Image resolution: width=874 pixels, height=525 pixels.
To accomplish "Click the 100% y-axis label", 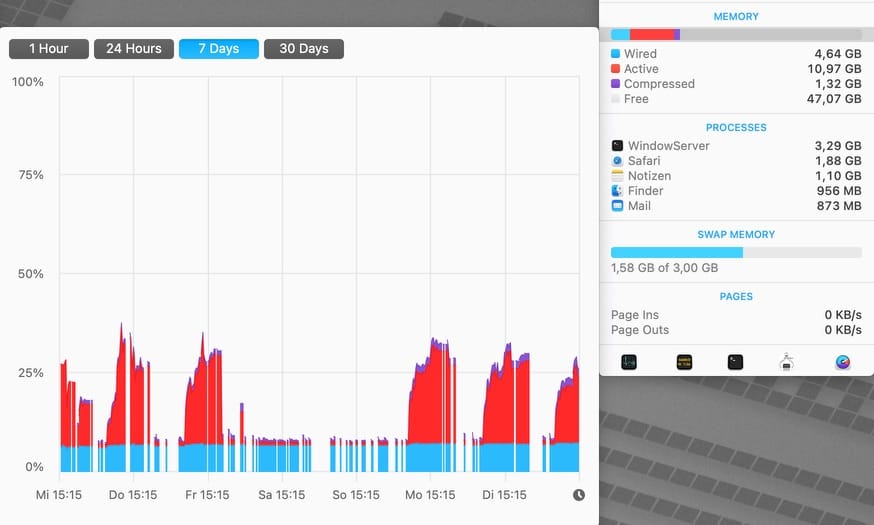I will [28, 82].
